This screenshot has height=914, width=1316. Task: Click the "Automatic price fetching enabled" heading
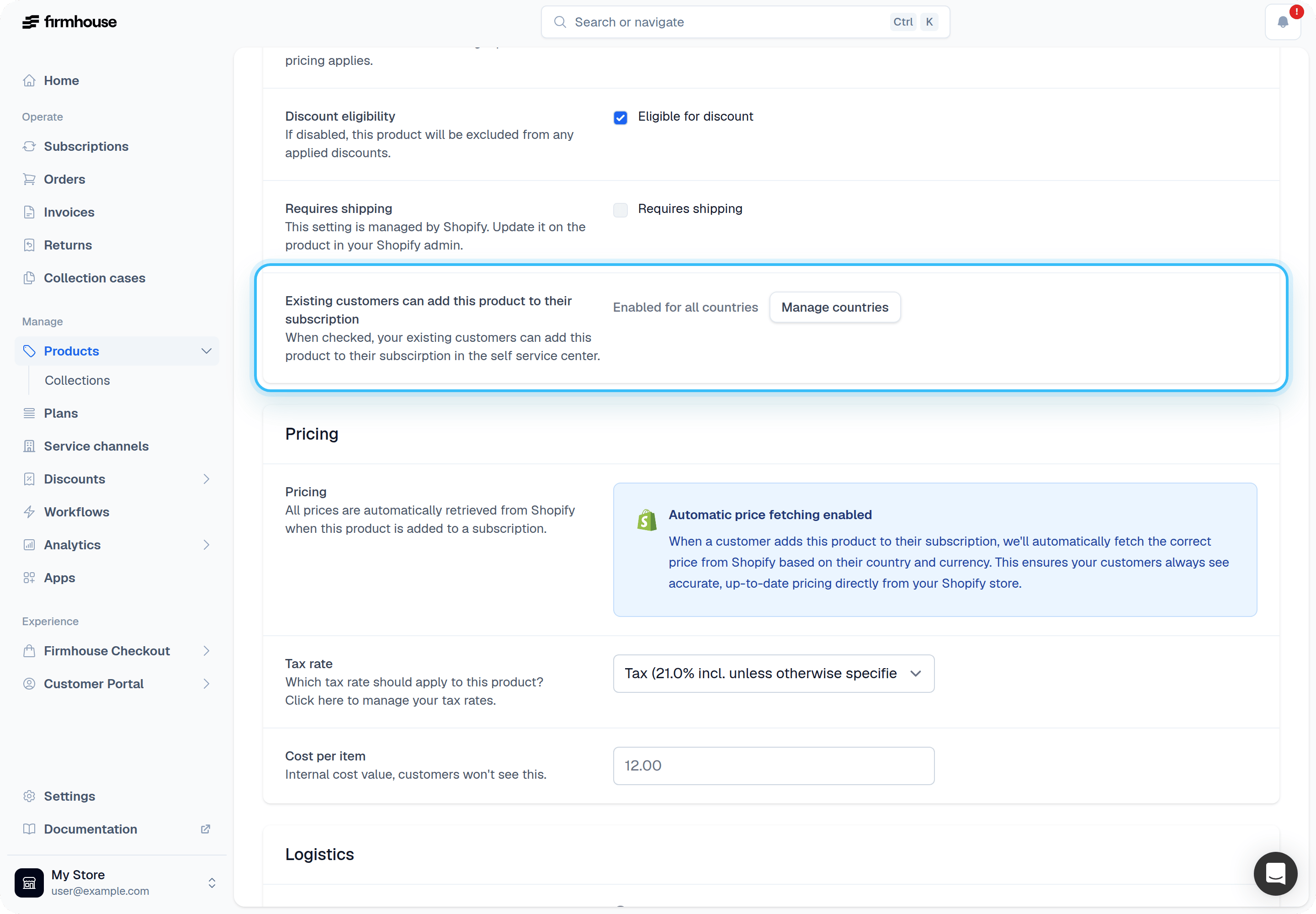pos(770,515)
